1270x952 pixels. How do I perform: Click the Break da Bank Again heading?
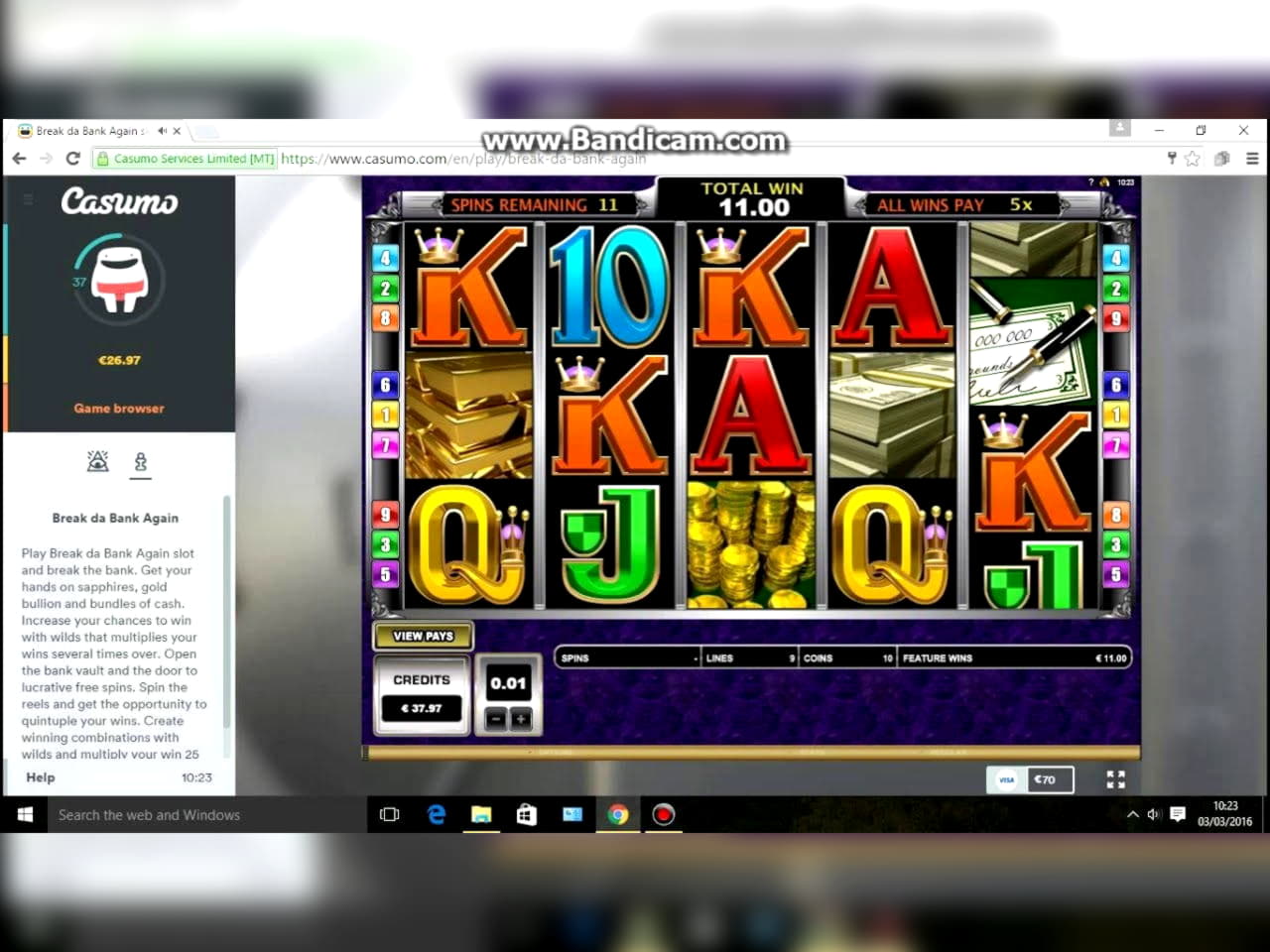point(115,518)
